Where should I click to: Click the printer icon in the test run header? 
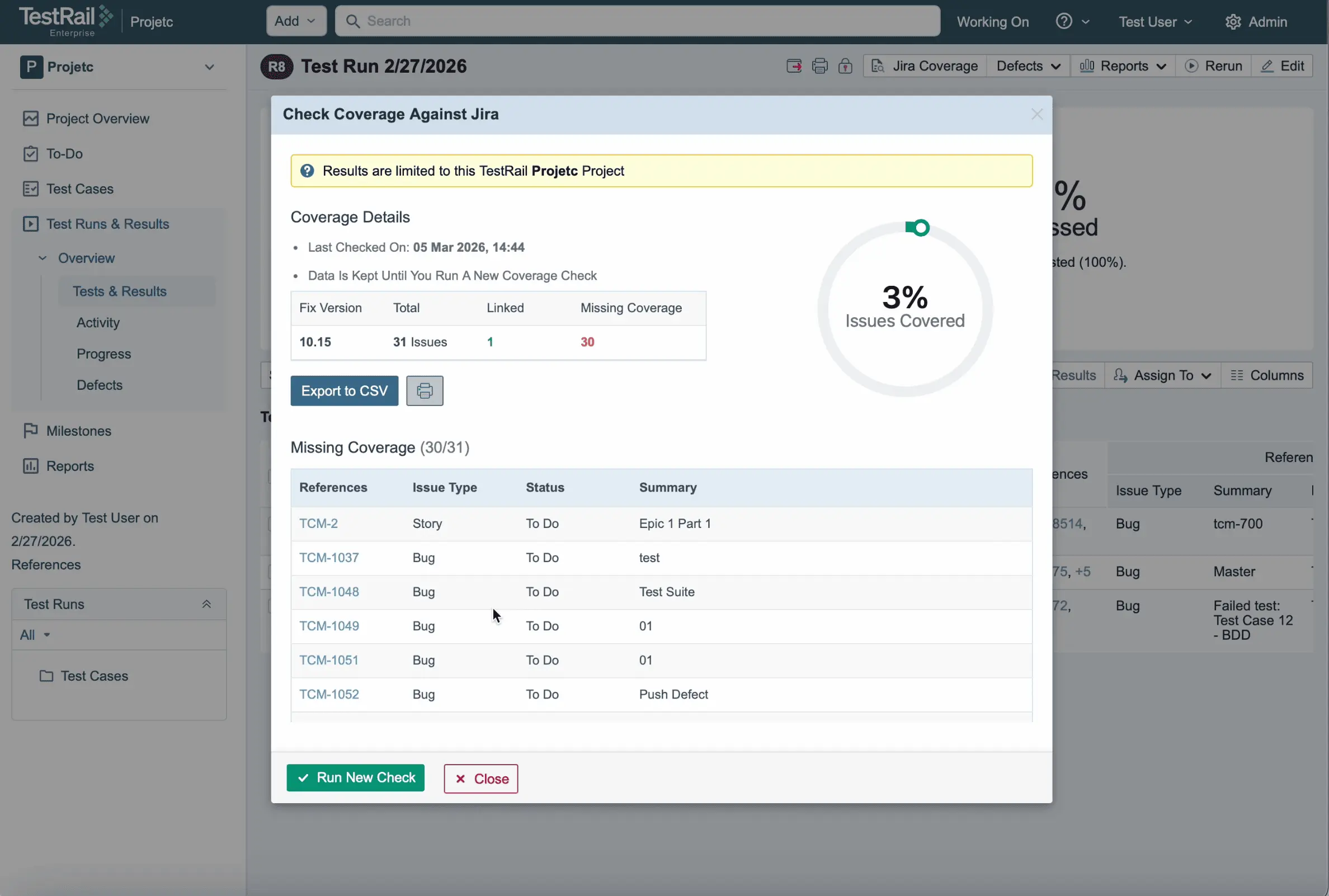click(x=819, y=67)
